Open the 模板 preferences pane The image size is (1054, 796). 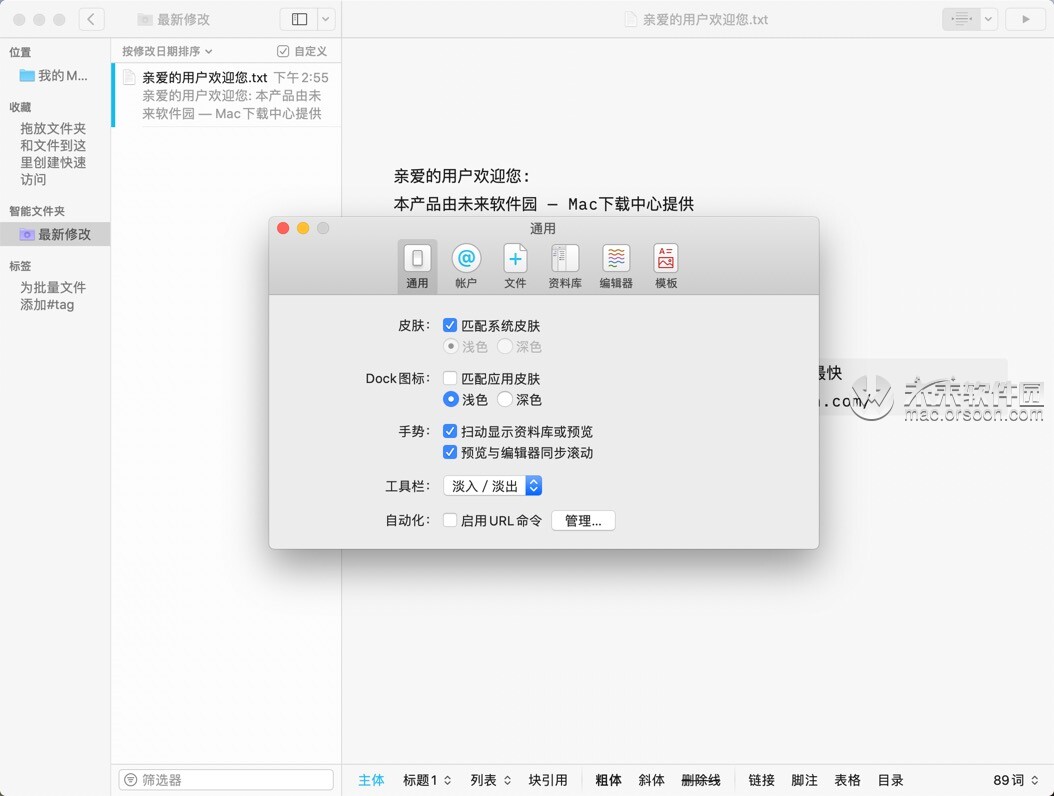pyautogui.click(x=665, y=263)
